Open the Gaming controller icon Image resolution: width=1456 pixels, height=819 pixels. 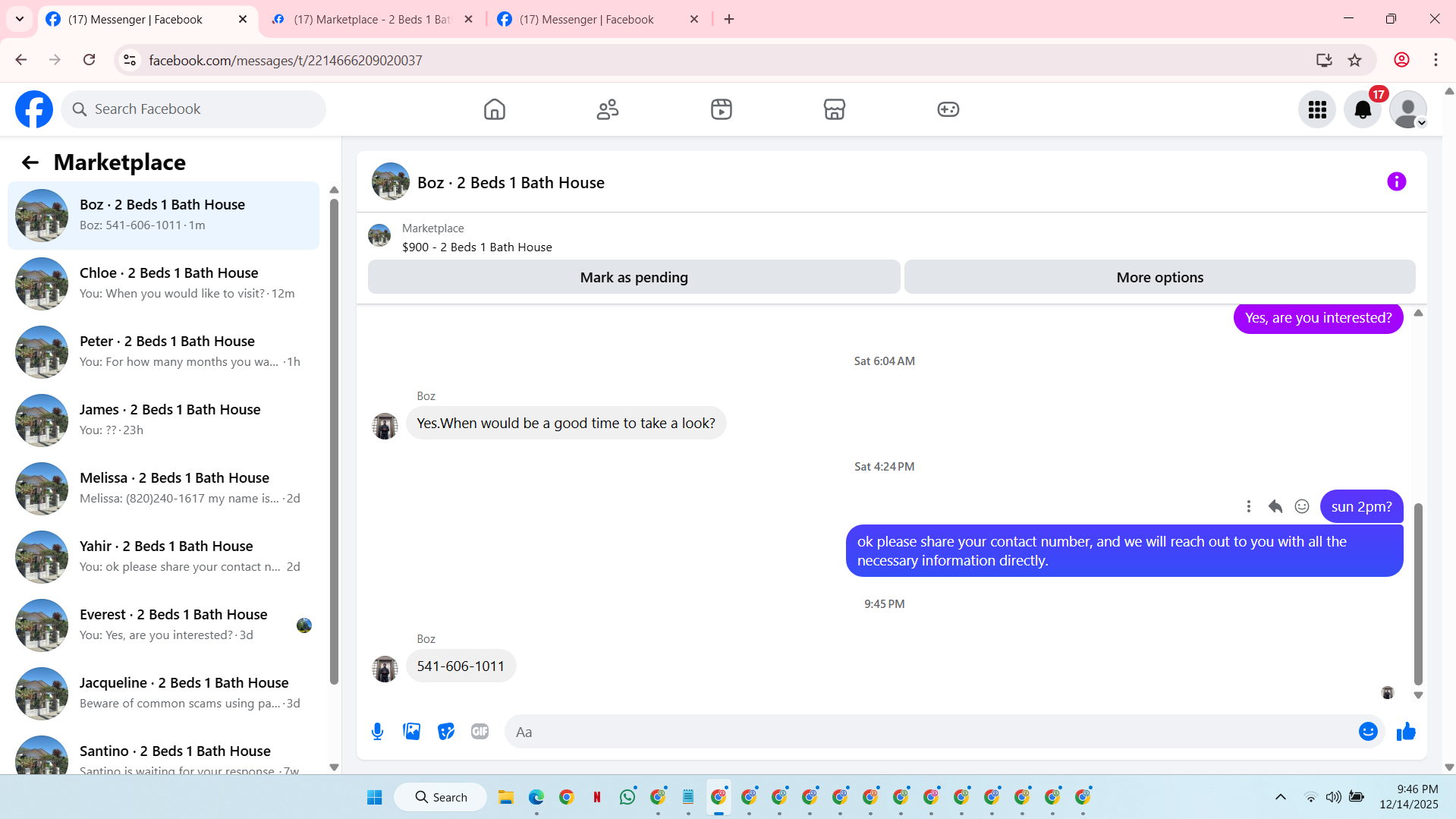tap(948, 109)
